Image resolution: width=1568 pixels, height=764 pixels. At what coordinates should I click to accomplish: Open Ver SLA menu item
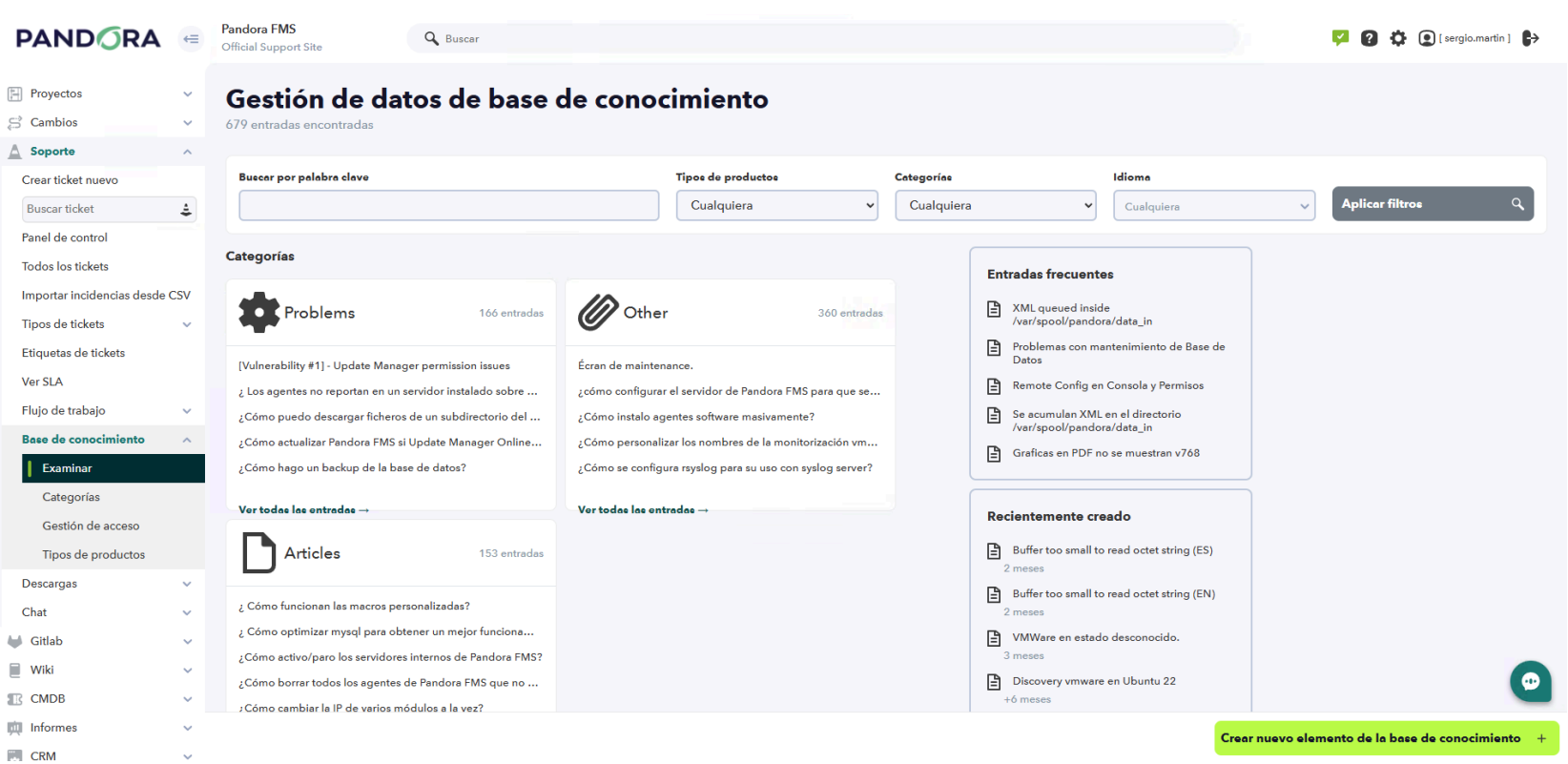(x=42, y=382)
